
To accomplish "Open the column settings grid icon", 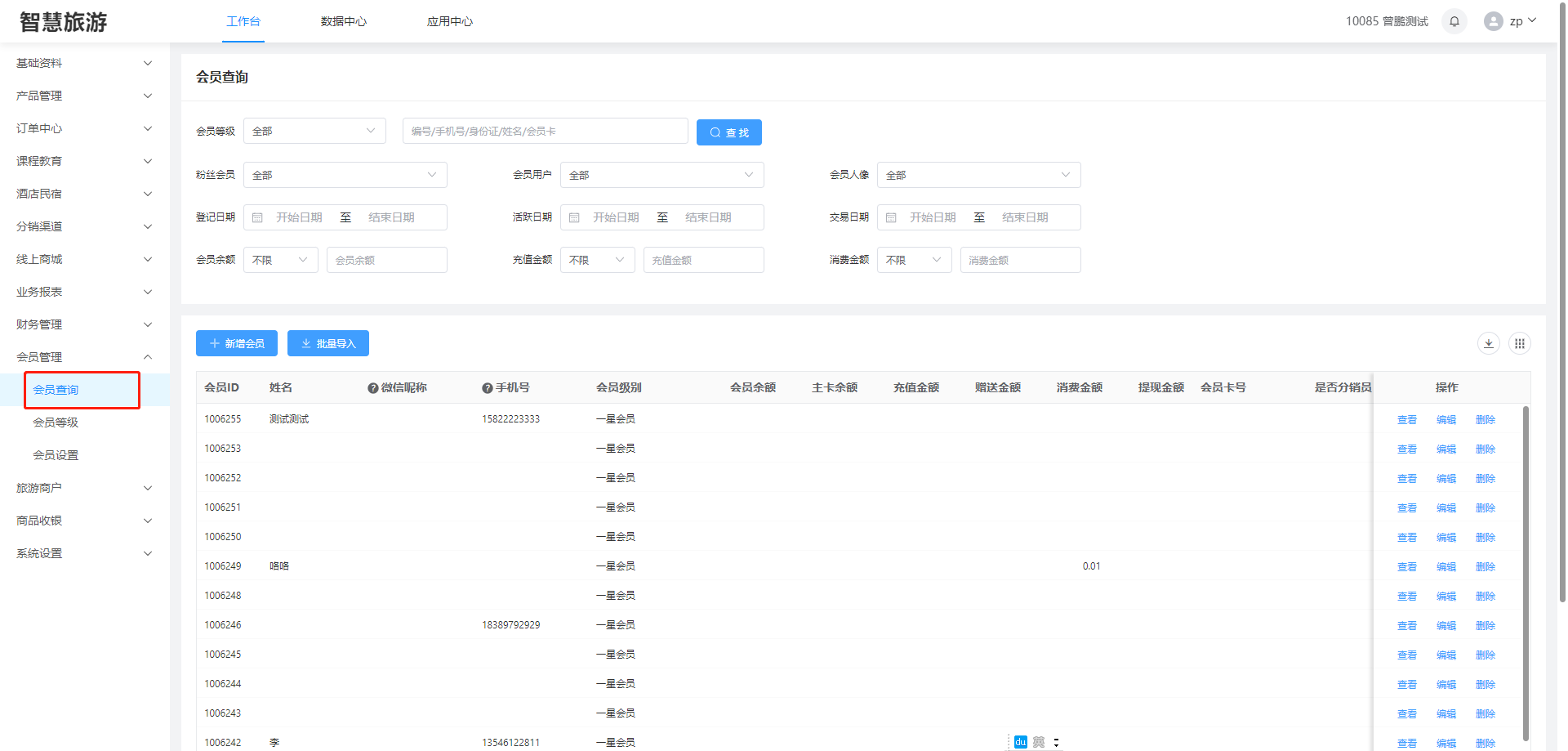I will (1519, 343).
